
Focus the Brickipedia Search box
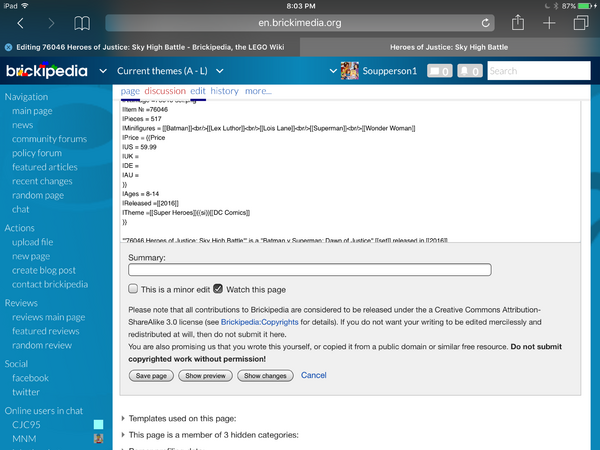click(x=539, y=71)
